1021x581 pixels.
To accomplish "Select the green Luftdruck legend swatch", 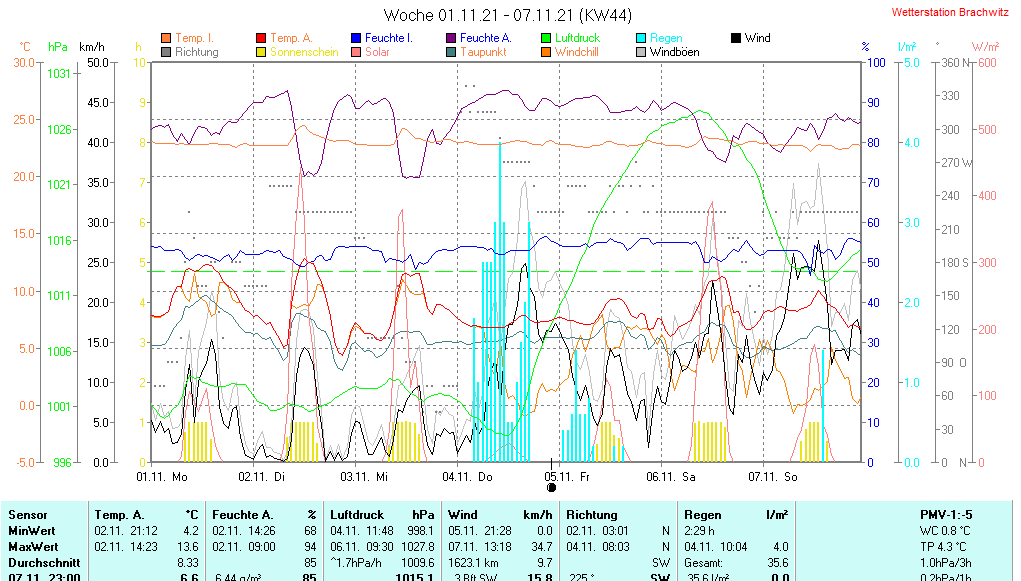I will (x=546, y=38).
